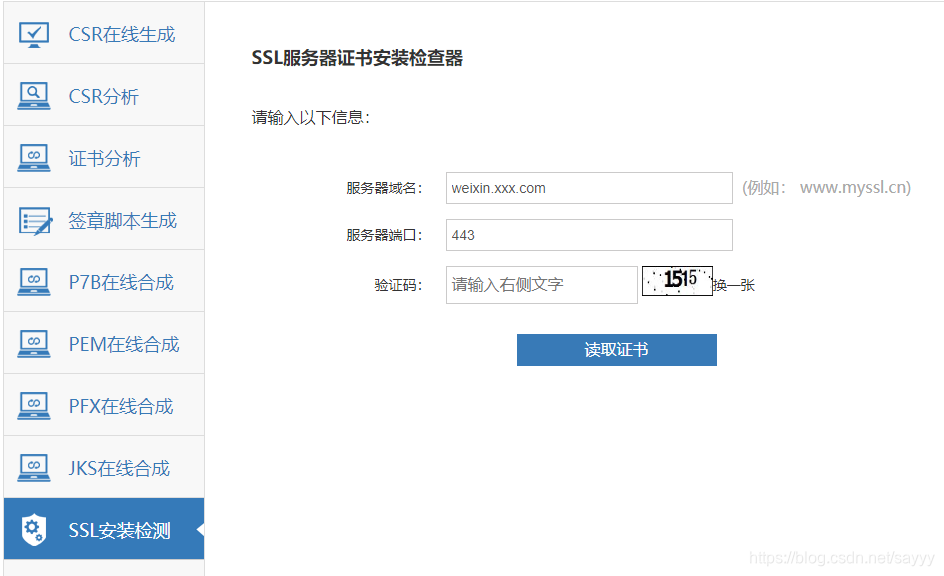Select the CSR分析 magnifier screen icon
The width and height of the screenshot is (944, 576).
pos(33,95)
